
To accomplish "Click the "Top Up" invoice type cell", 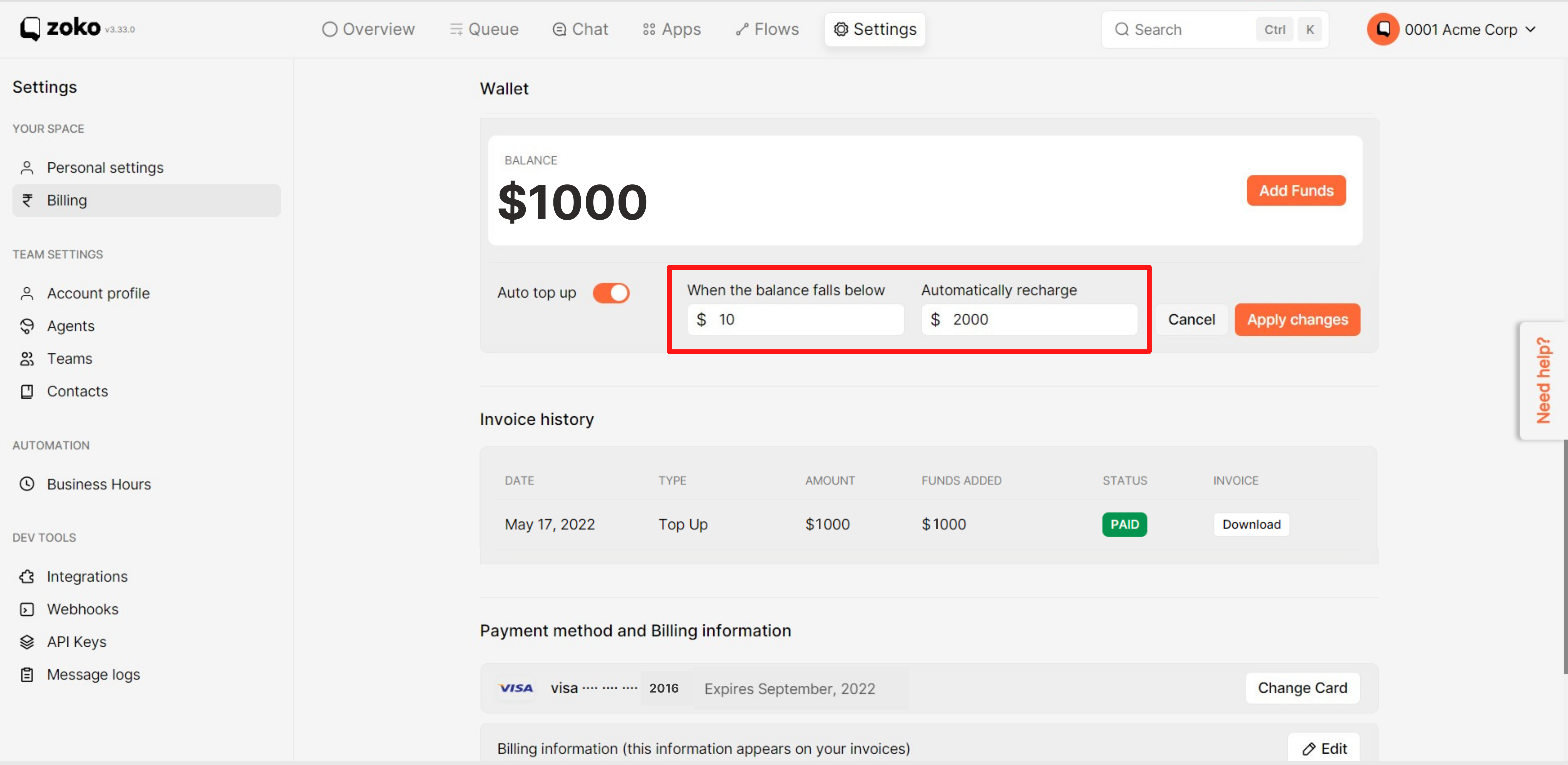I will (x=683, y=524).
